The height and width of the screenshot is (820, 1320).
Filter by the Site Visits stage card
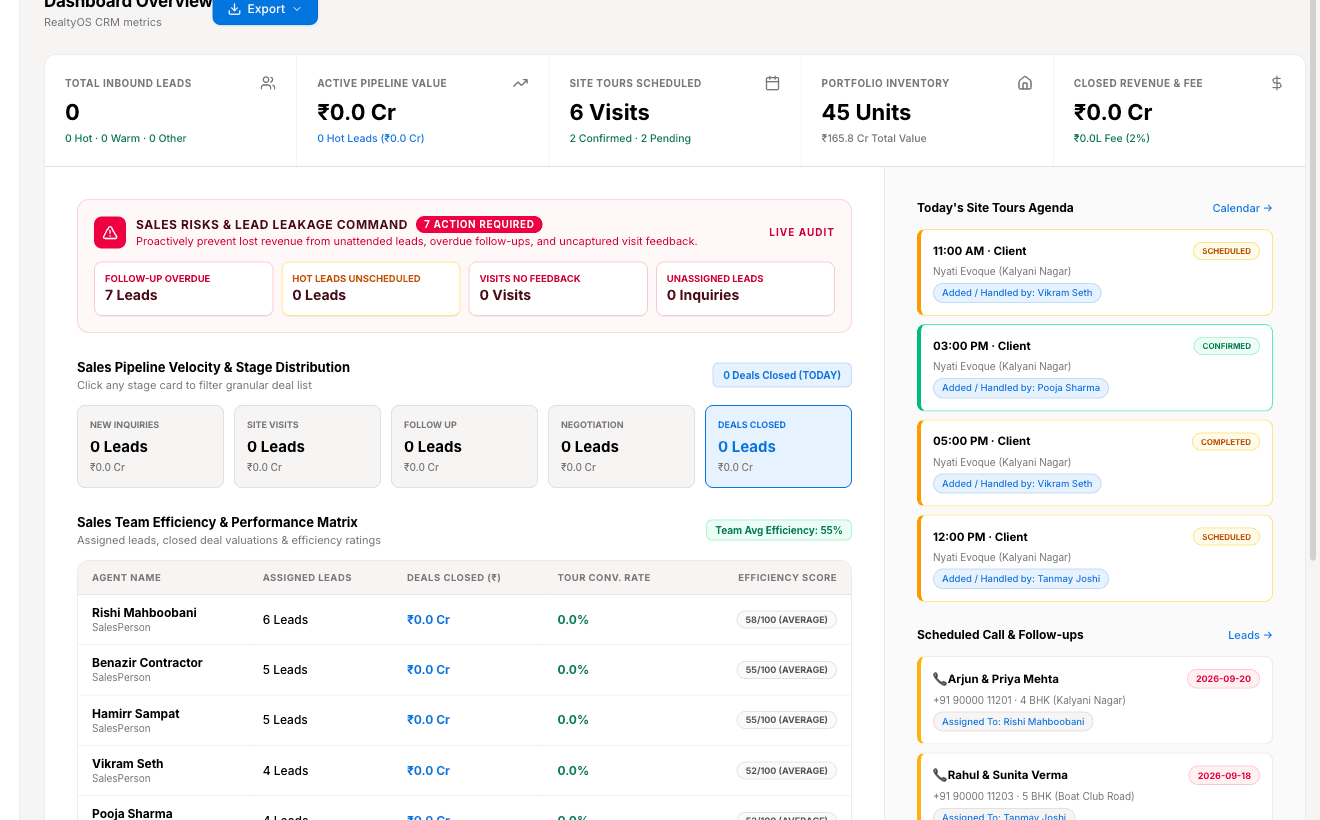coord(307,446)
